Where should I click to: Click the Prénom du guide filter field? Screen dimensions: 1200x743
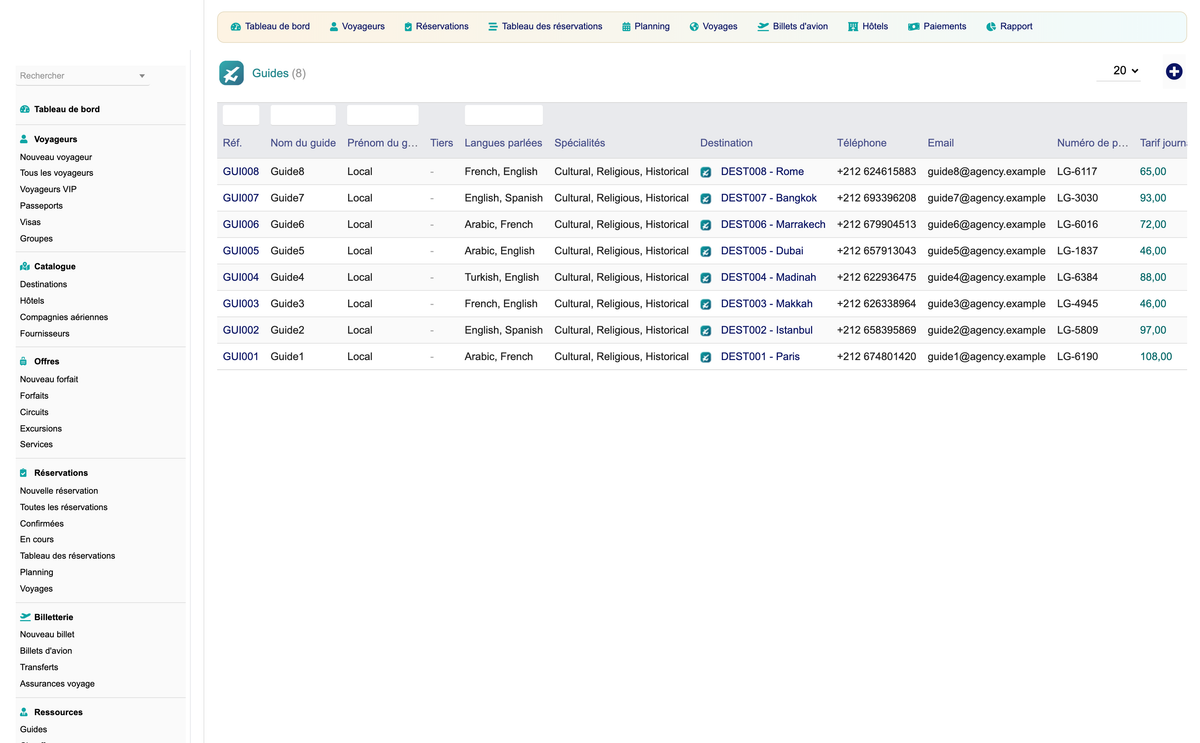[x=383, y=115]
